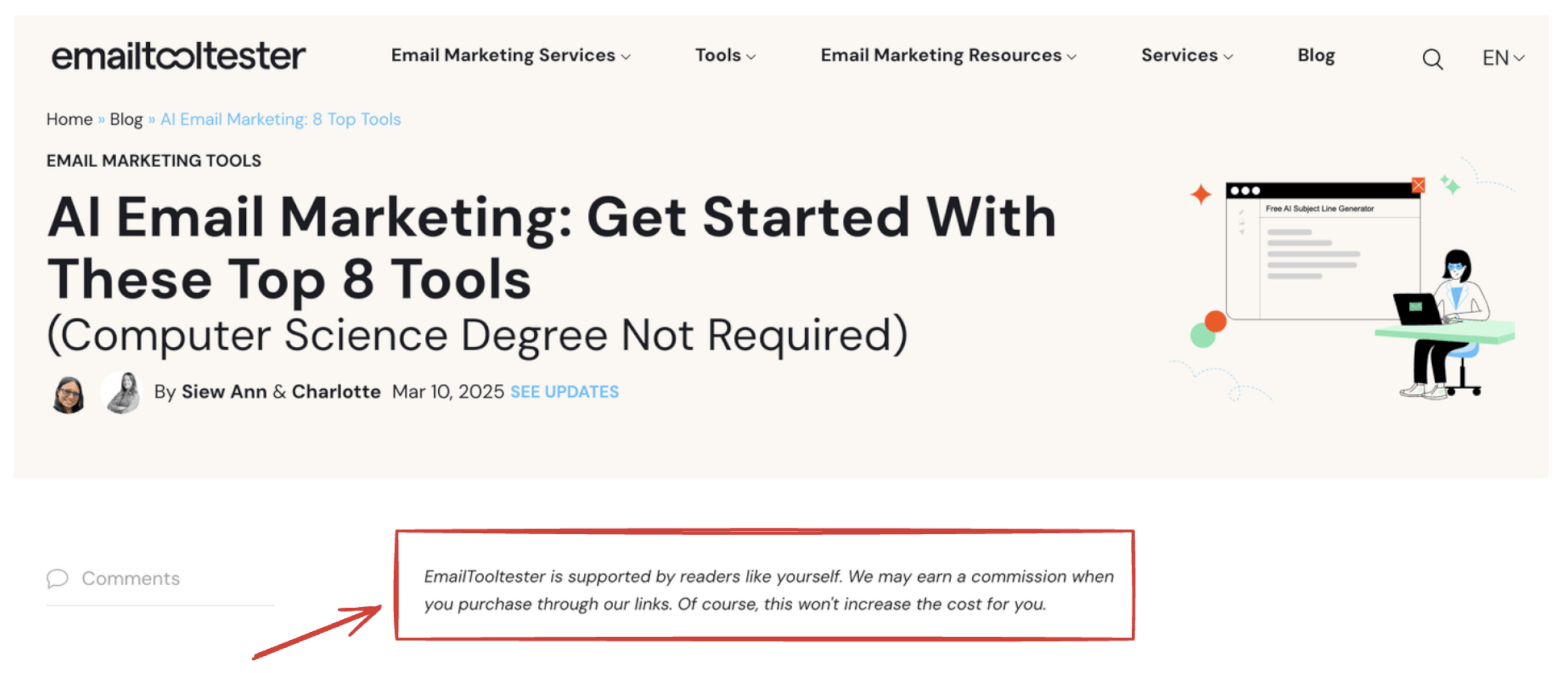
Task: Open comments via speech bubble icon
Action: (58, 578)
